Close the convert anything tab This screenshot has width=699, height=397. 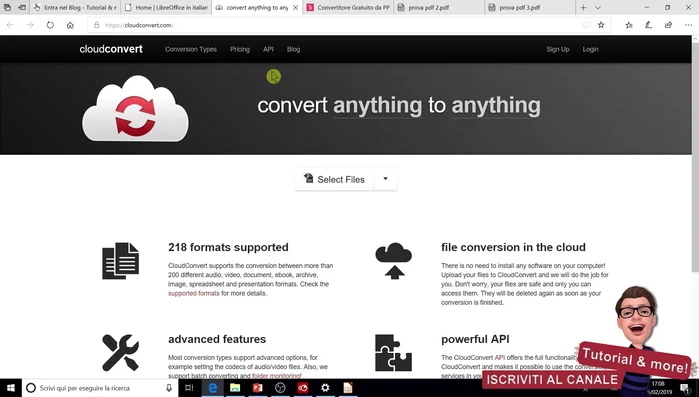pos(295,8)
